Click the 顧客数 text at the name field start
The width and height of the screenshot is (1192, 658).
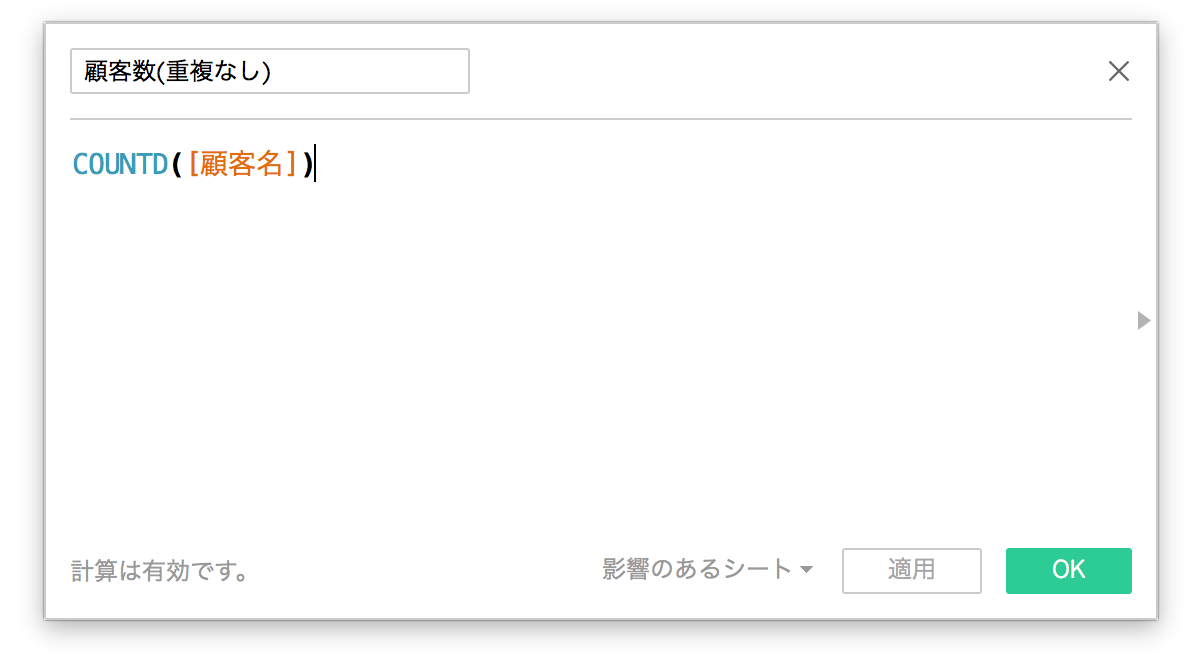point(114,72)
